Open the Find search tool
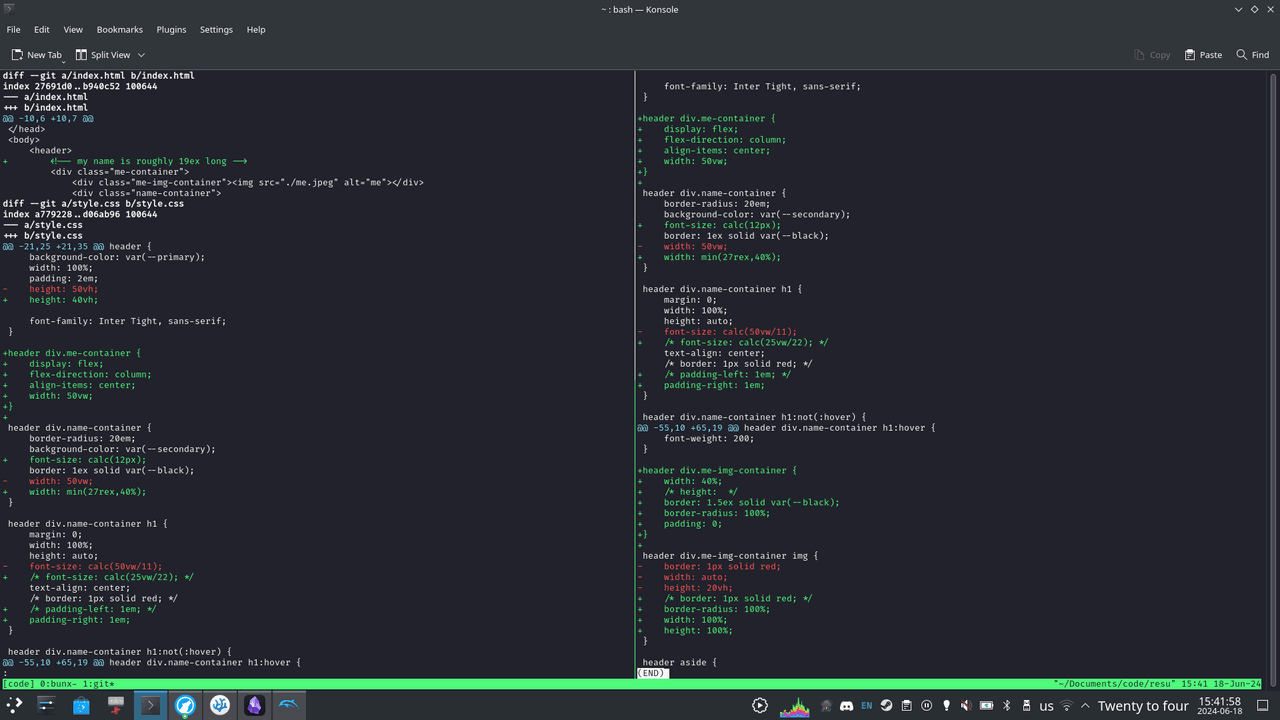Image resolution: width=1280 pixels, height=720 pixels. click(1252, 55)
